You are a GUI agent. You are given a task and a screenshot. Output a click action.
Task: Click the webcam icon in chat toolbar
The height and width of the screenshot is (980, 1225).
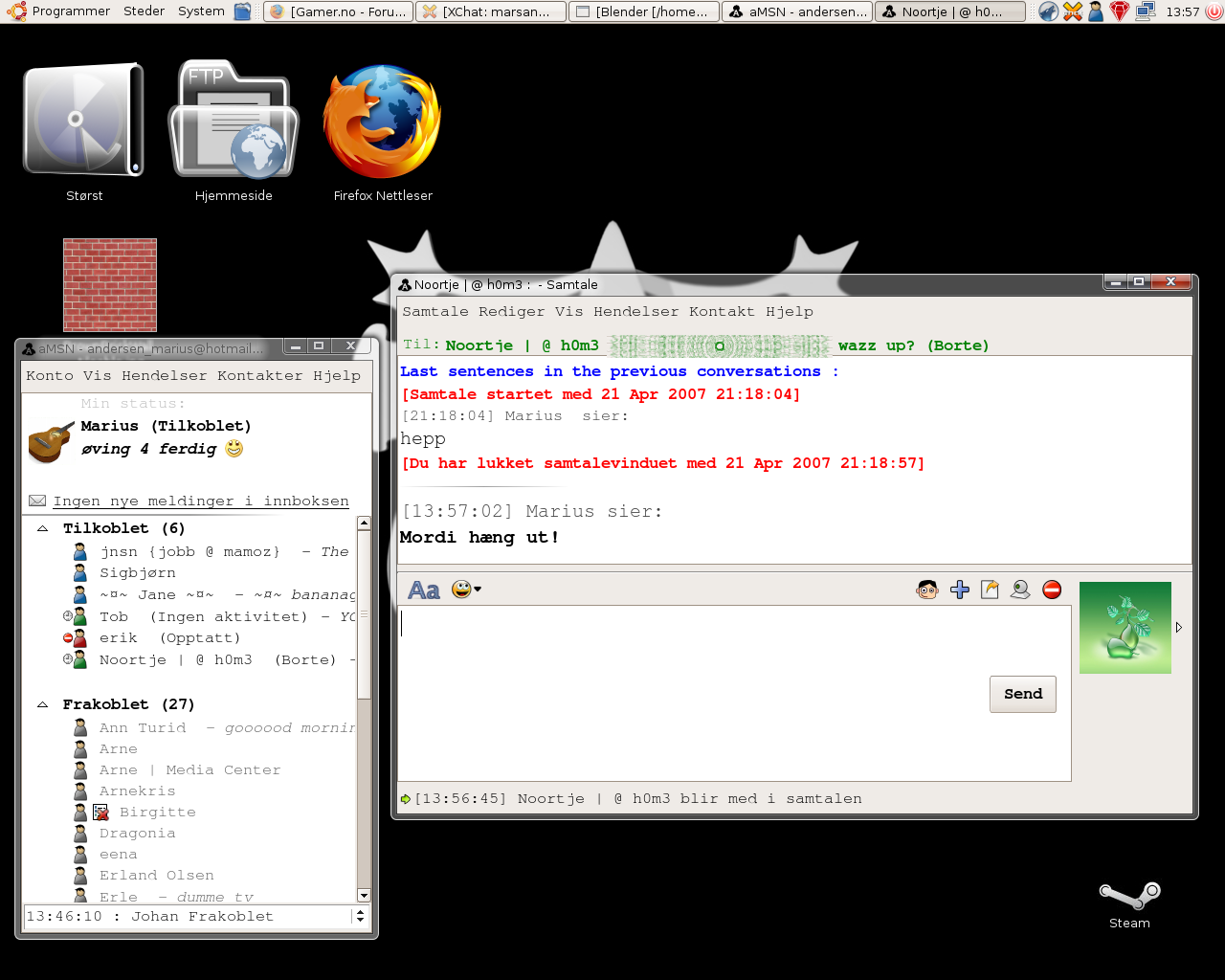click(1020, 590)
